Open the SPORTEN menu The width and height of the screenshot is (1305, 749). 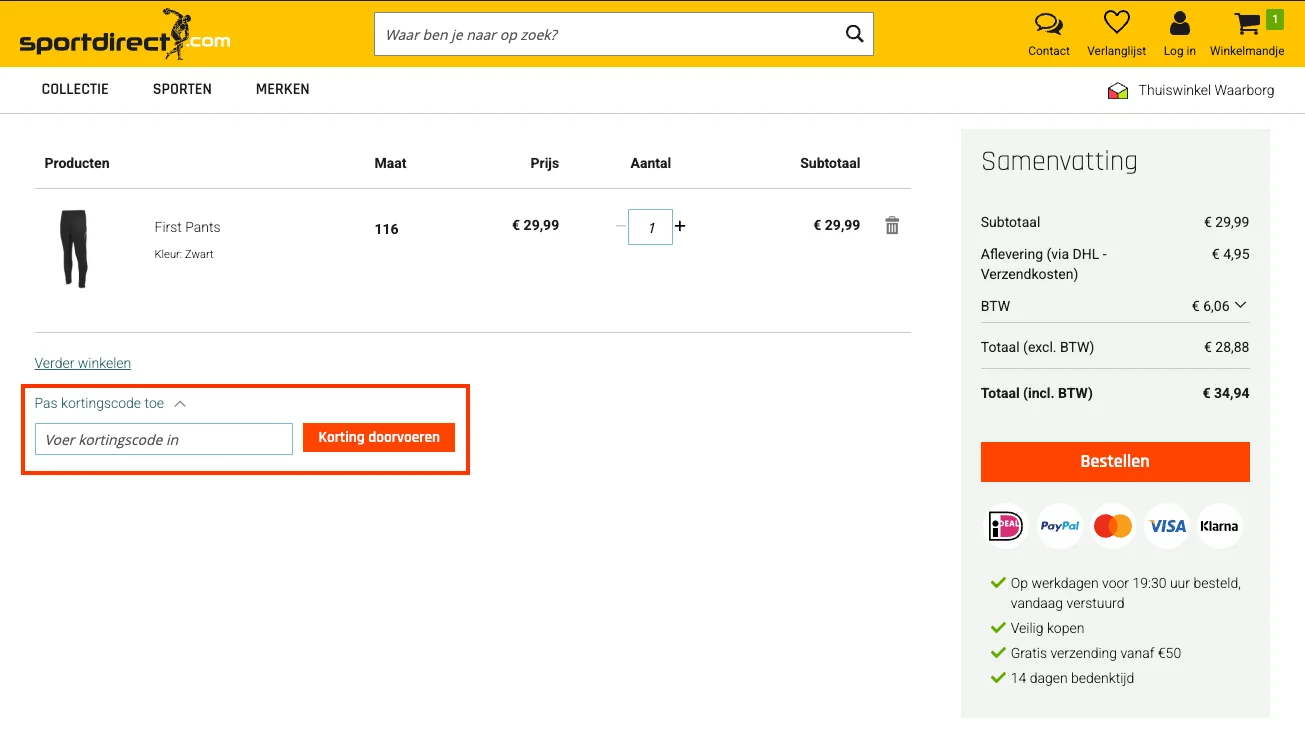coord(182,89)
